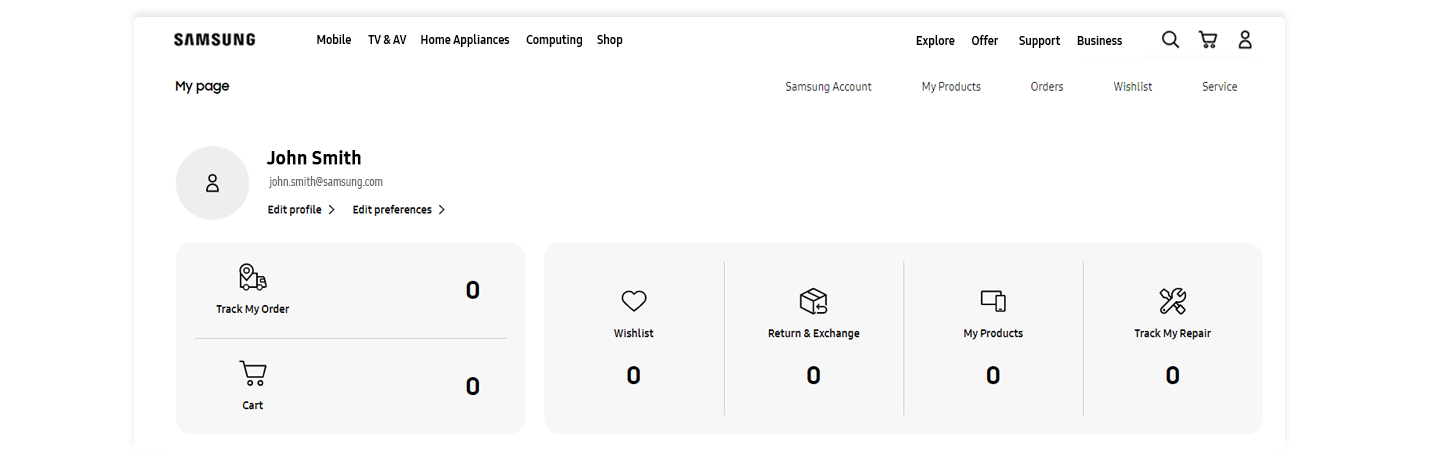The width and height of the screenshot is (1440, 475).
Task: Click the Track My Order truck icon
Action: (x=253, y=278)
